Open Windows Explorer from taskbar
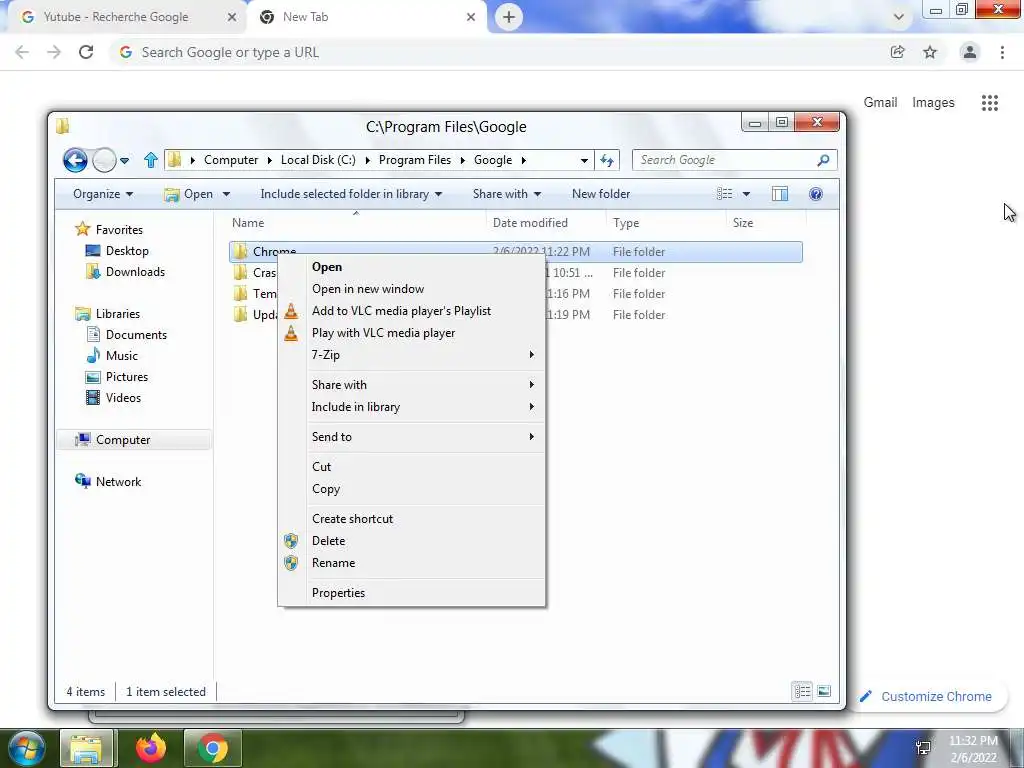Screen dimensions: 1024x768 coord(86,748)
